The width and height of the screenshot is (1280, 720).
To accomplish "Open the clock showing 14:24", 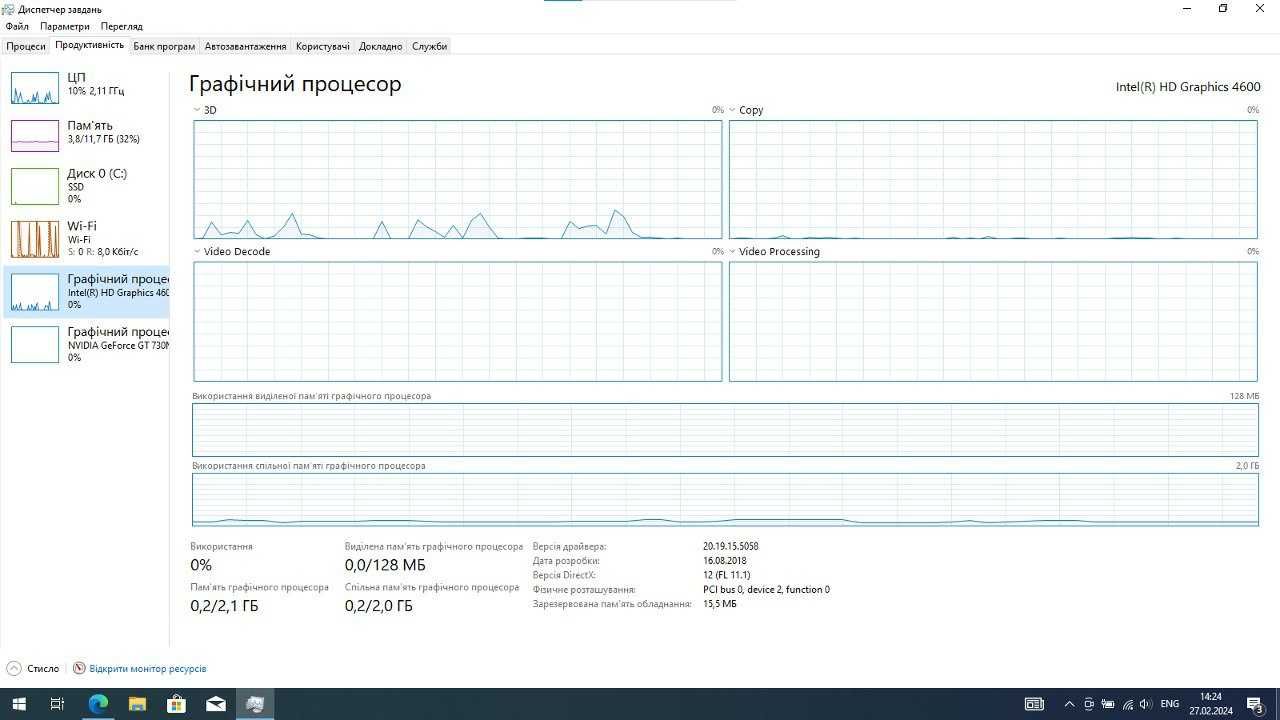I will tap(1210, 704).
